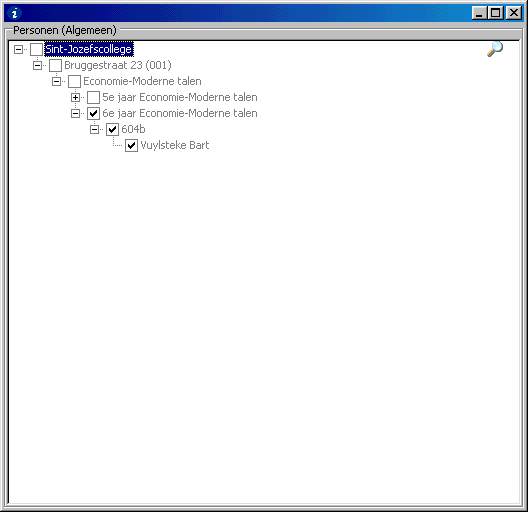Expand the 5e jaar Economie-Moderne talen node
Image resolution: width=528 pixels, height=512 pixels.
tap(75, 98)
